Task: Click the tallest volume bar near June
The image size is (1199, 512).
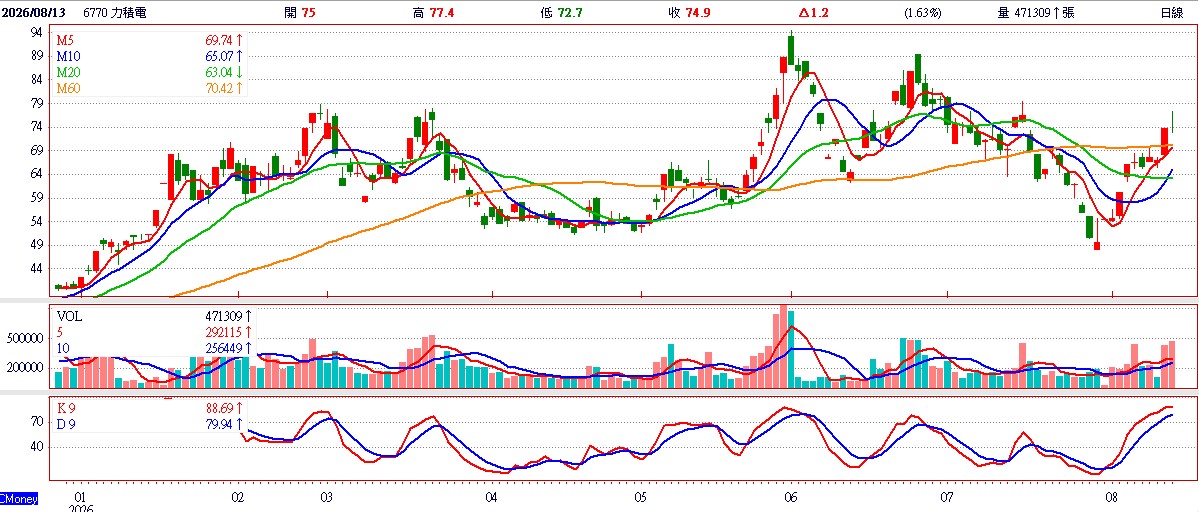Action: coord(783,346)
